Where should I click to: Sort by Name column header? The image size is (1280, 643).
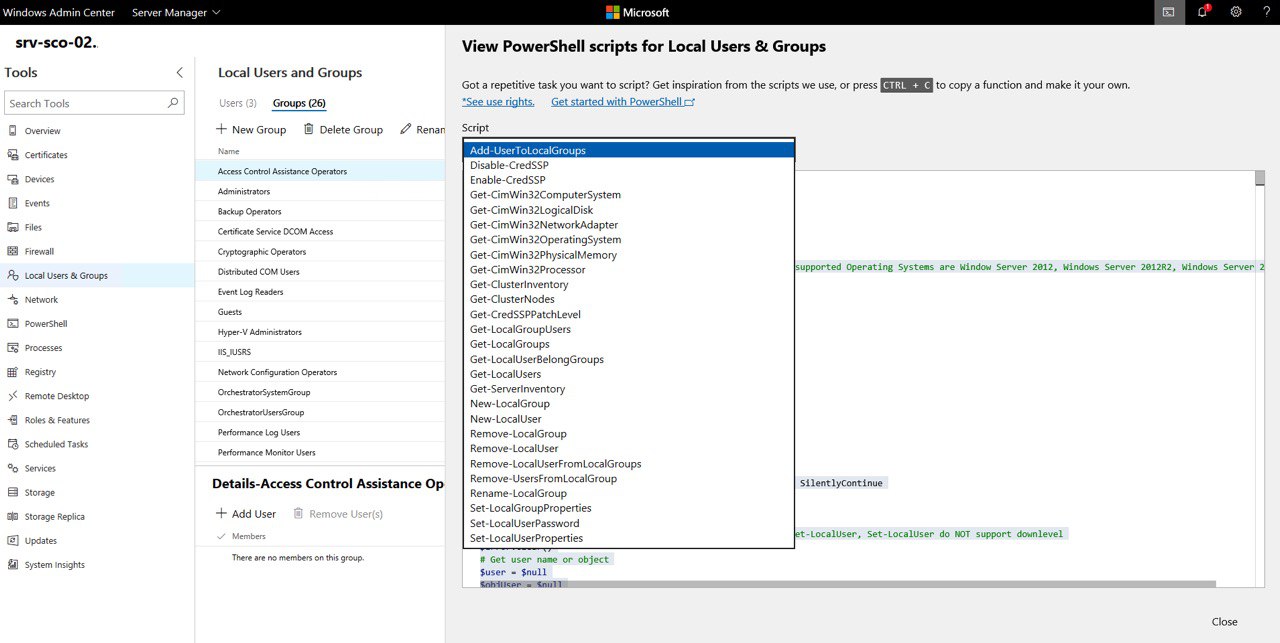point(229,151)
